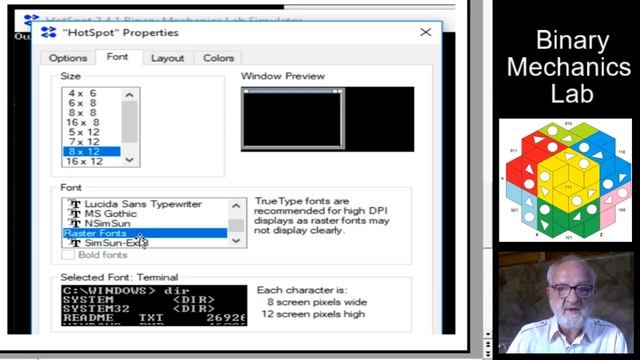Click the Size list scroll-down arrow
This screenshot has height=360, width=640.
129,160
